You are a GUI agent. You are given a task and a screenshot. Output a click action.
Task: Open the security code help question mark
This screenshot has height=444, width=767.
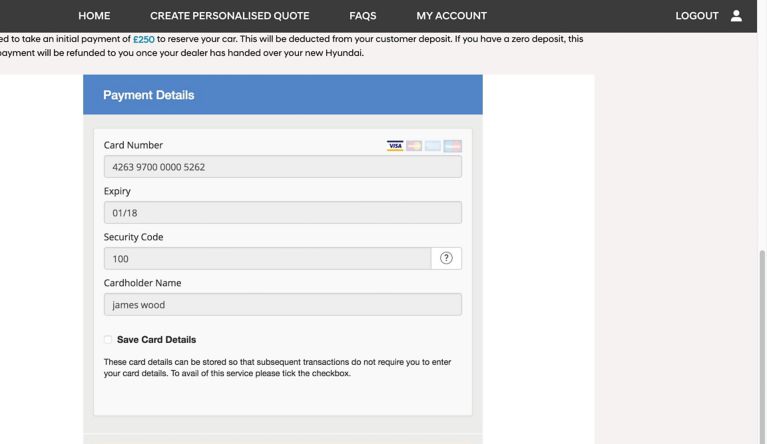446,258
